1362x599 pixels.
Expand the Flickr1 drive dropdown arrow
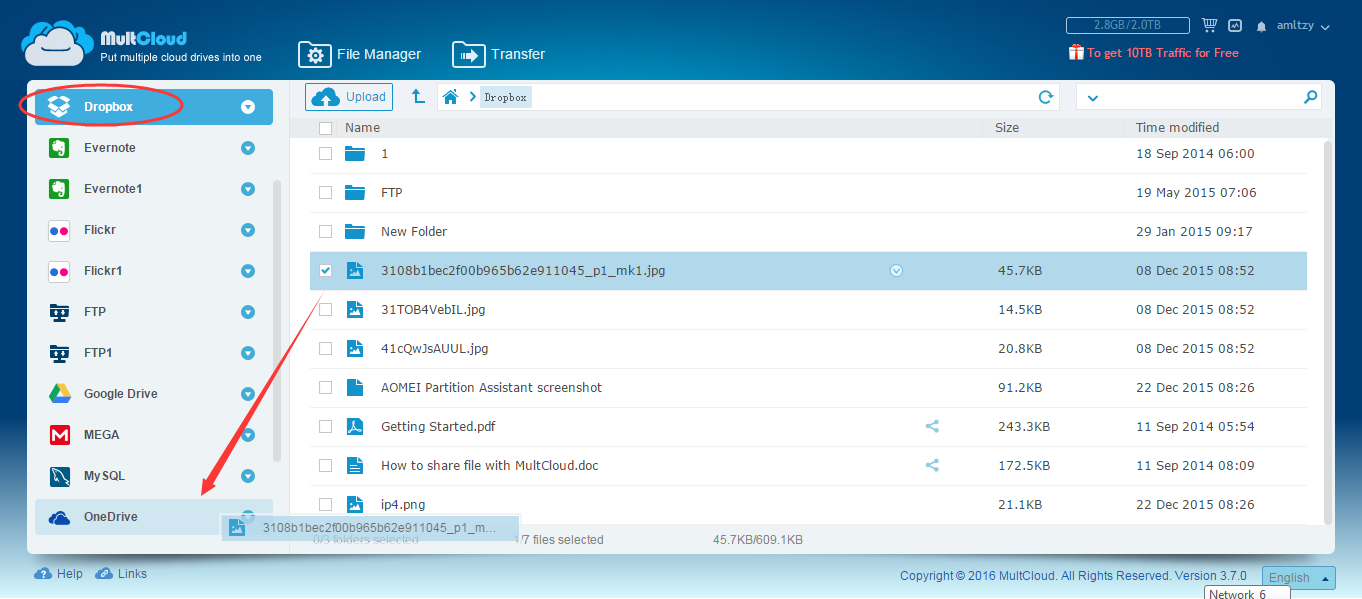click(248, 271)
